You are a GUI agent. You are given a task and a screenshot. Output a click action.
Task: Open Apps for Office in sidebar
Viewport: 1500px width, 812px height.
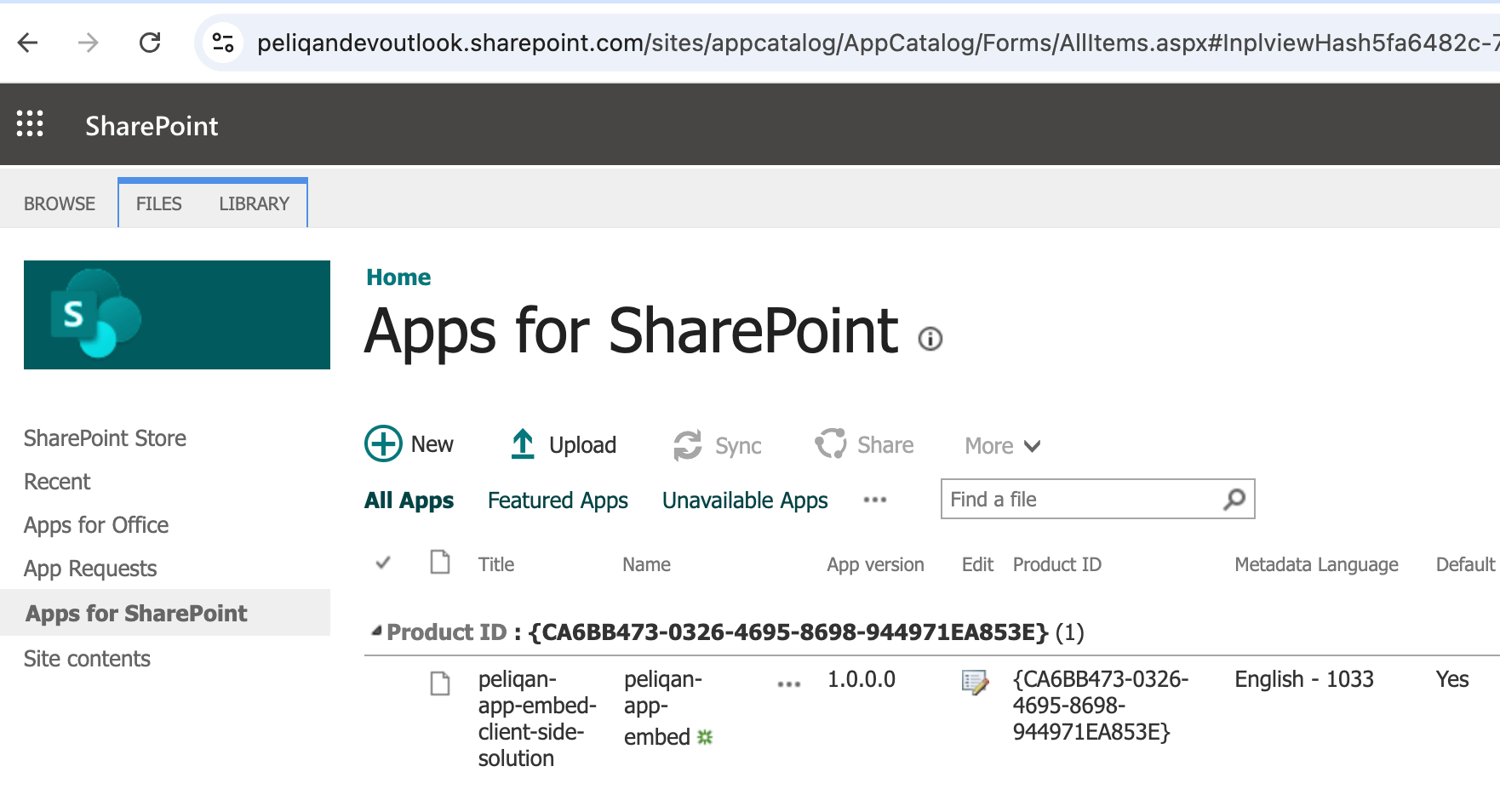point(96,525)
